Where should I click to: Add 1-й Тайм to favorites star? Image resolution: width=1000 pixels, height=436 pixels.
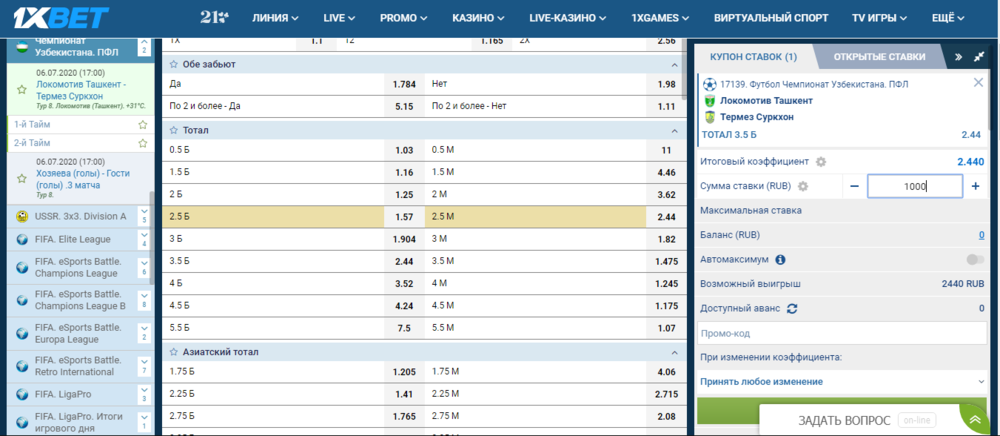143,124
